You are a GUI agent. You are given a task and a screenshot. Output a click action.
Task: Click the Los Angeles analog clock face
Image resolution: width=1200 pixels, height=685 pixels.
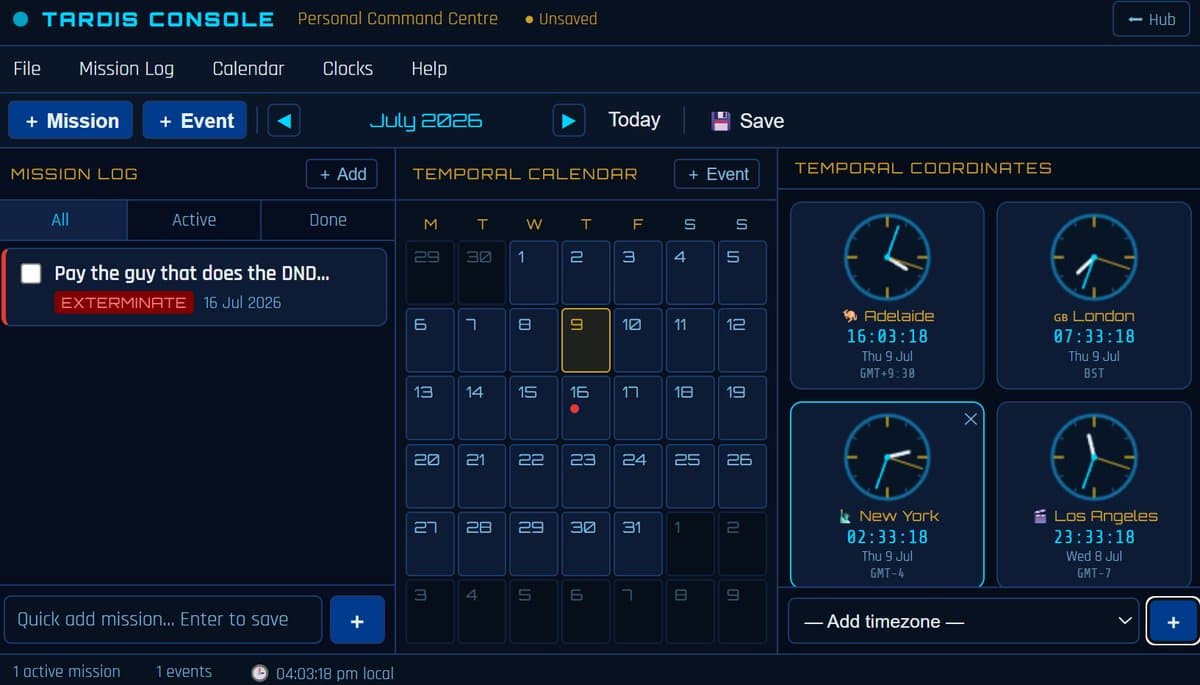tap(1093, 457)
